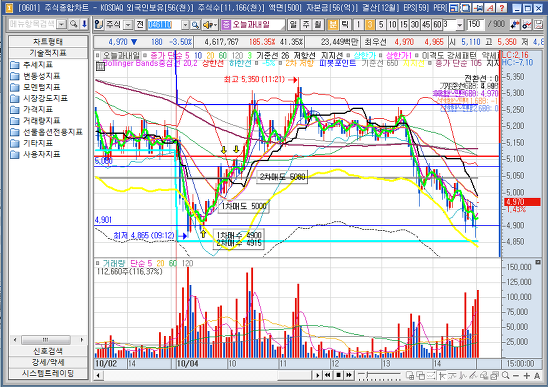Click the window layout icon in title bar

454,8
